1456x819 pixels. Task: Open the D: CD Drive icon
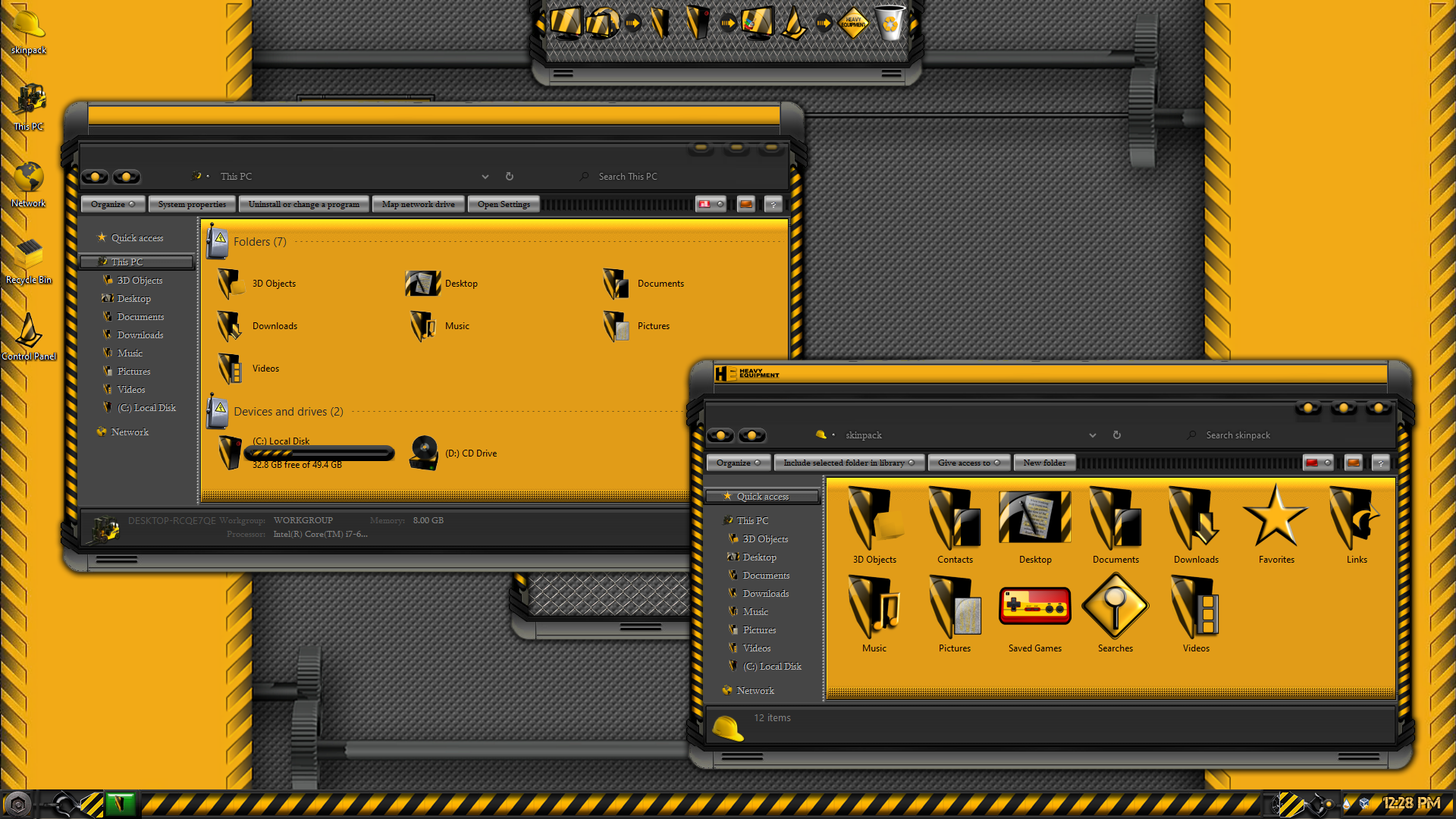[424, 453]
